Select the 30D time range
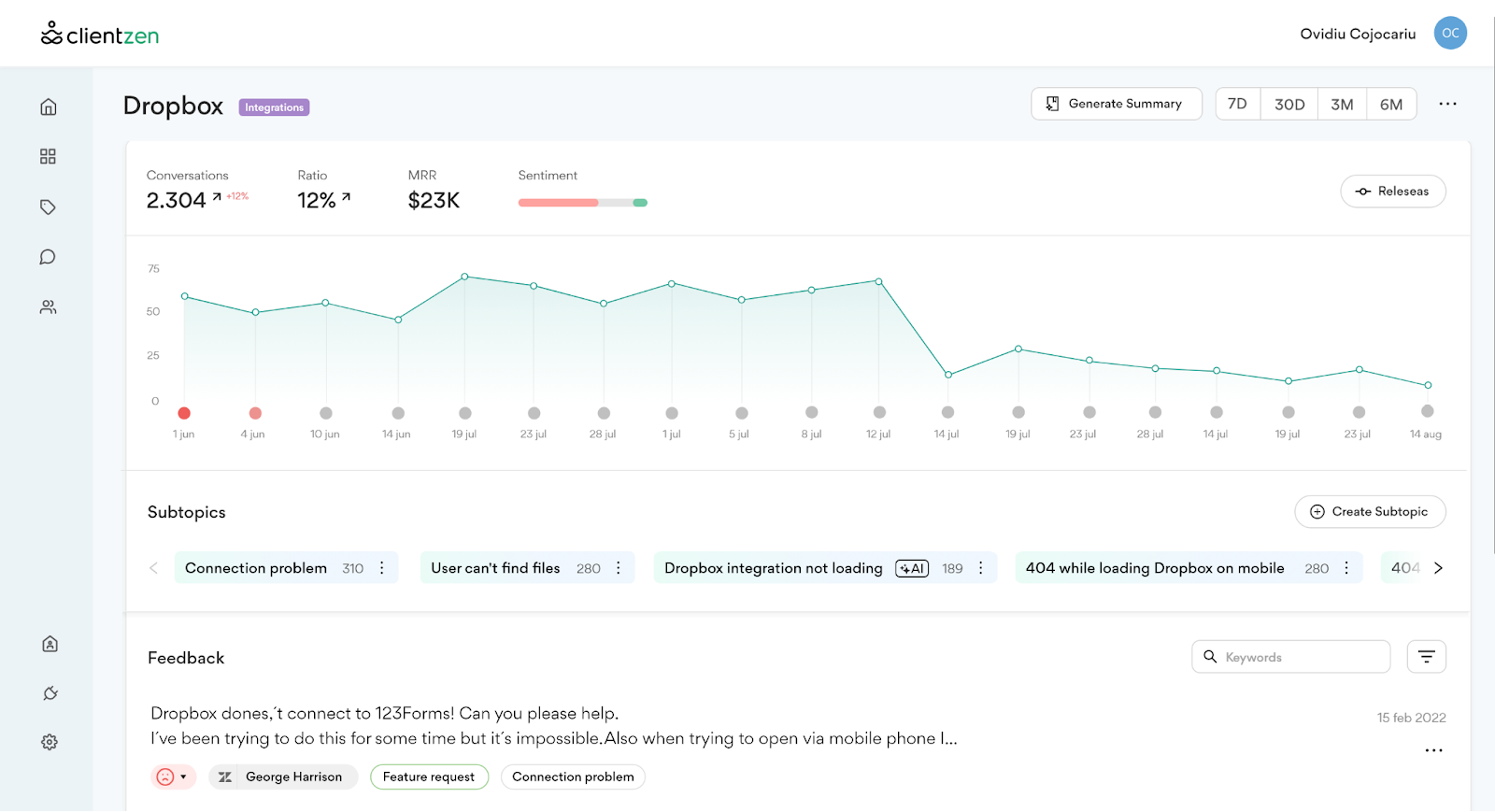This screenshot has width=1495, height=812. coord(1289,104)
